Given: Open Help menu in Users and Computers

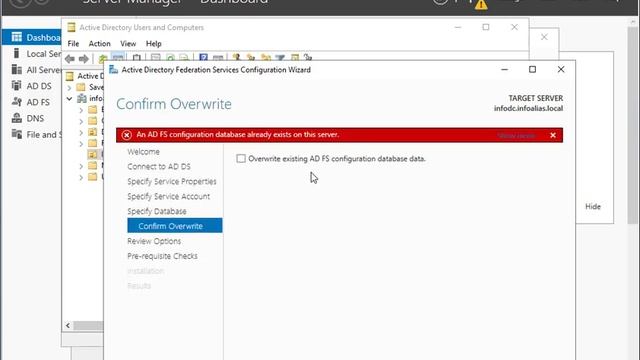Looking at the screenshot, I should click(x=153, y=43).
